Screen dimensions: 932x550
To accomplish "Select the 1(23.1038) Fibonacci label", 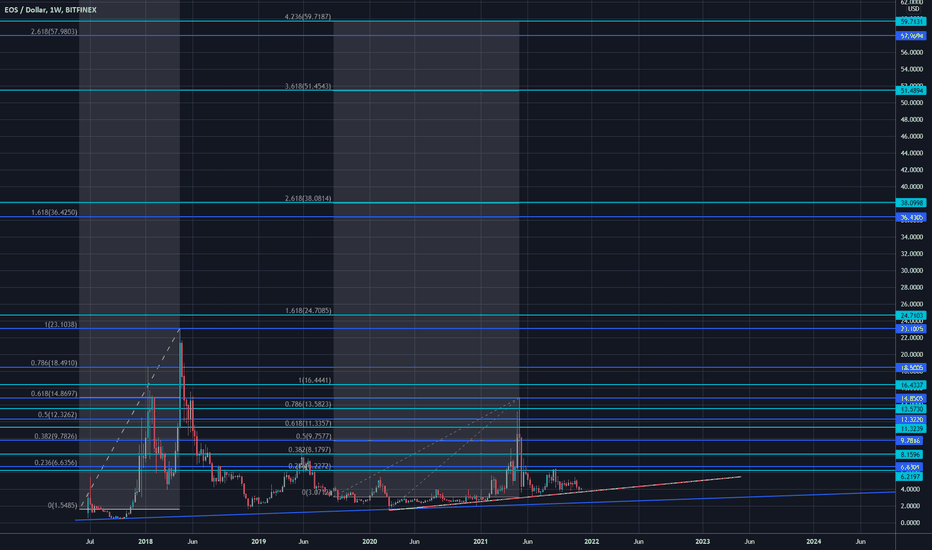I will pyautogui.click(x=61, y=325).
